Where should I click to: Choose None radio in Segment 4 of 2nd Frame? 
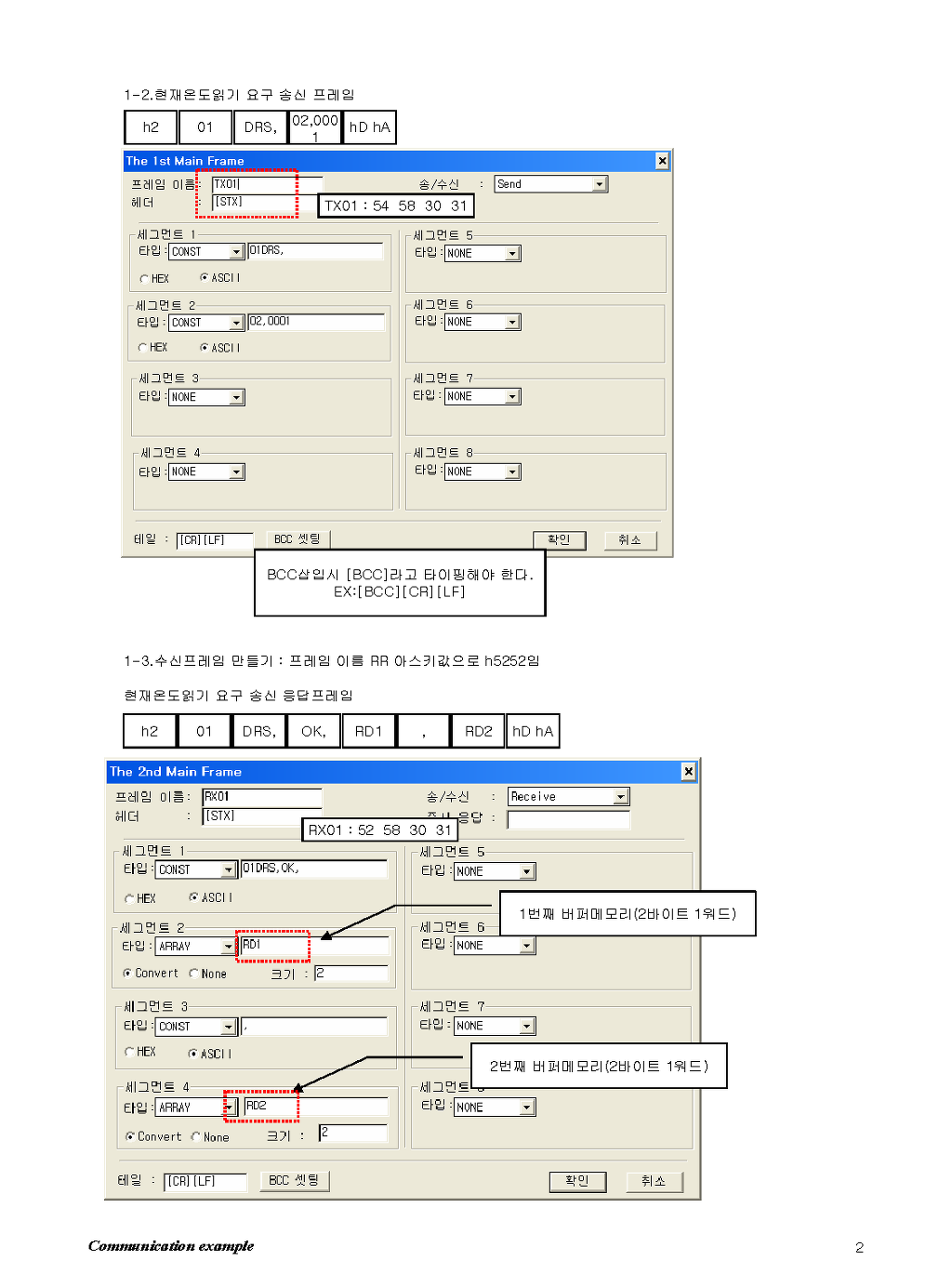[x=196, y=1136]
